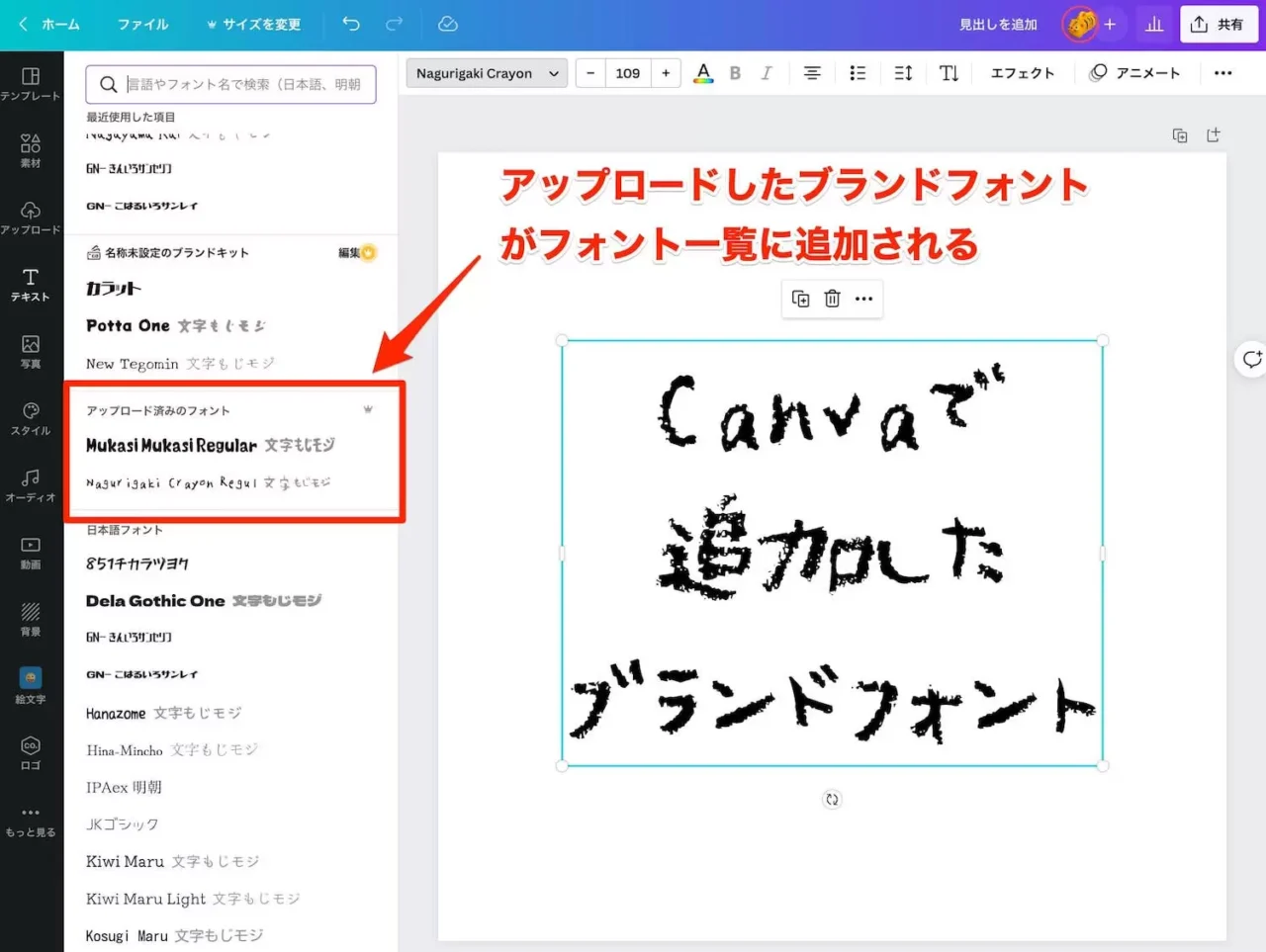The image size is (1266, 952).
Task: Click the rotate handle below text box
Action: (x=832, y=800)
